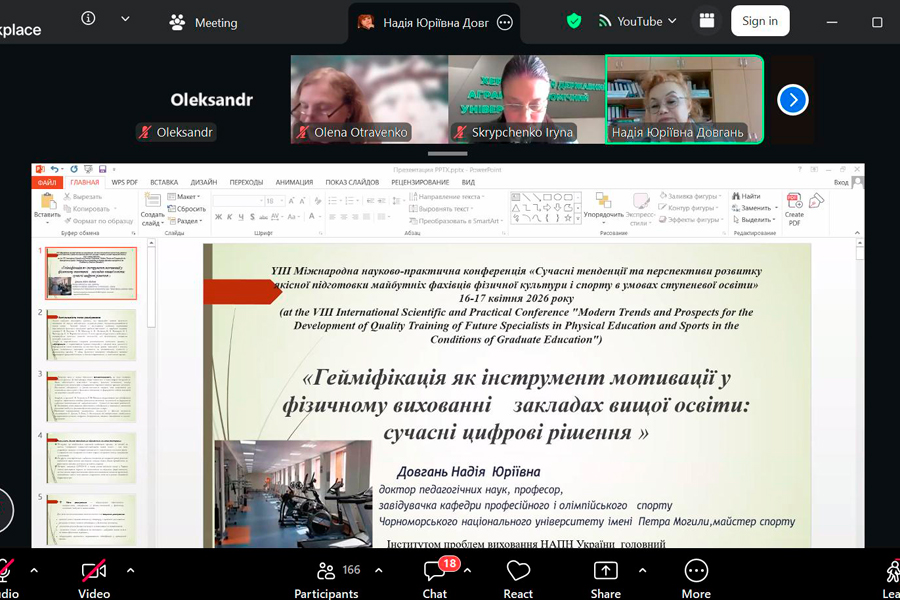This screenshot has height=600, width=900.
Task: Switch to the ПЕРЕХОДЫ ribbon tab
Action: pyautogui.click(x=246, y=183)
